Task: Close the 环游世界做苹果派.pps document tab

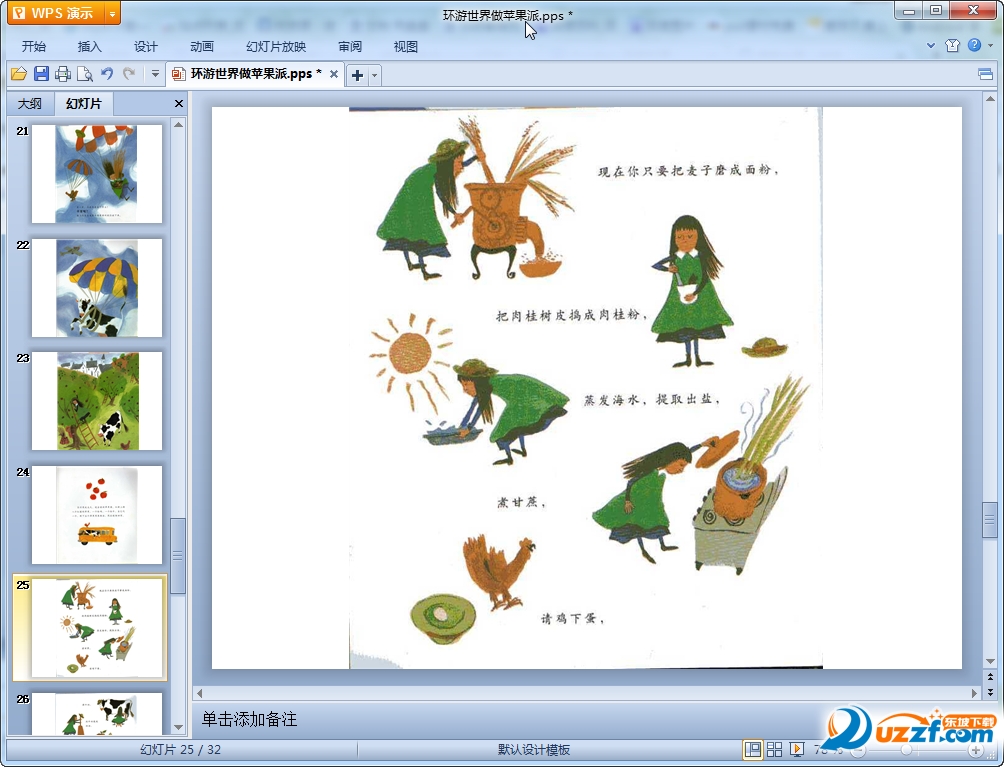Action: tap(334, 74)
